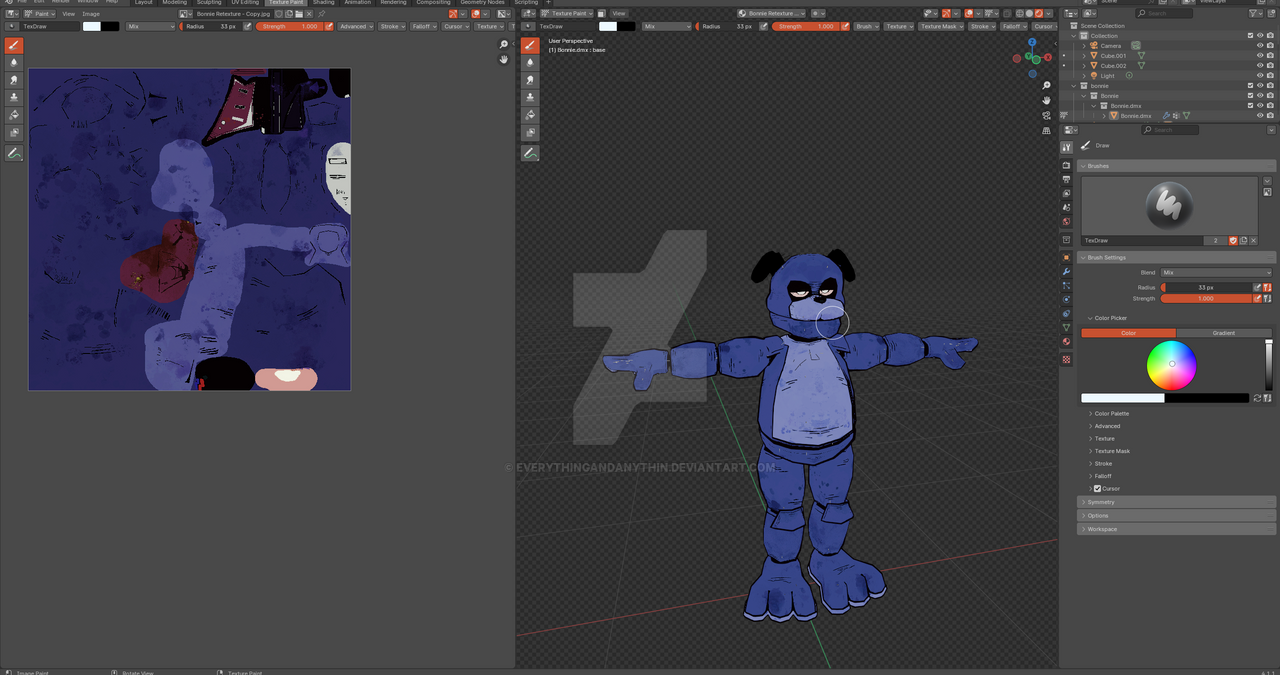Expand the Advanced section in Brush Settings

[x=1107, y=426]
